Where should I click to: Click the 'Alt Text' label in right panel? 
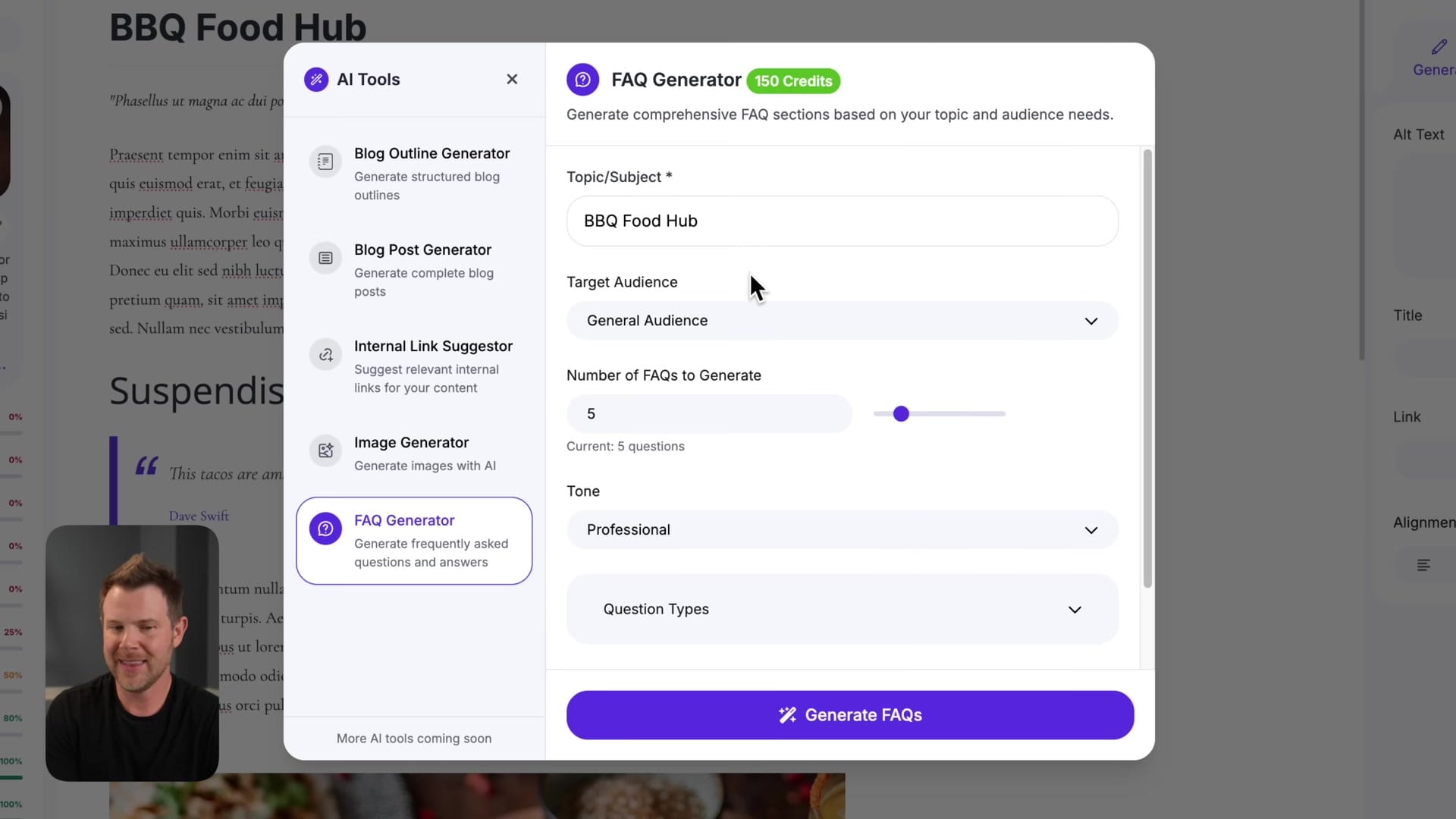1418,134
